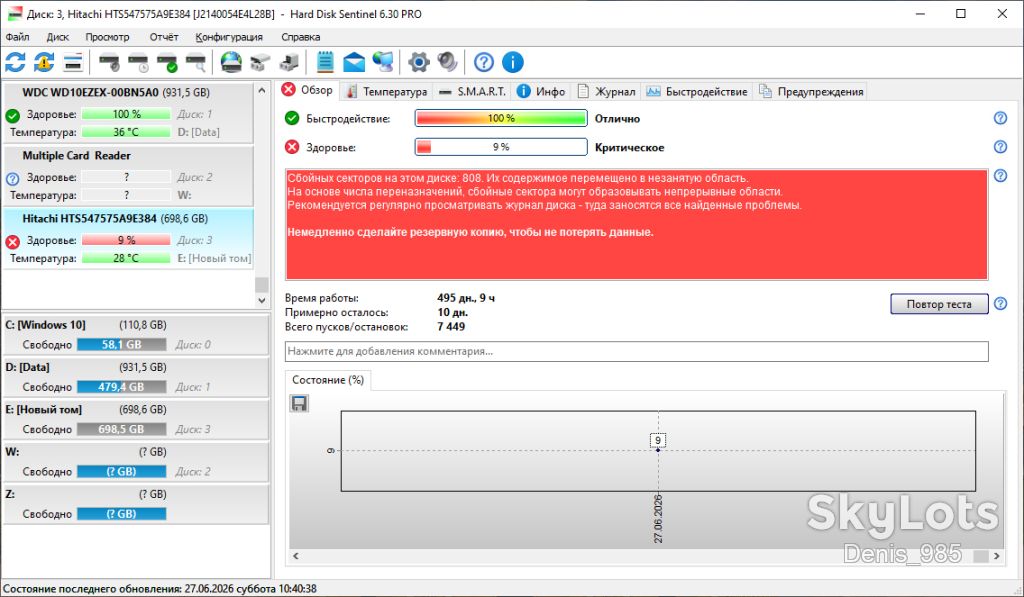Click the graph's scroll left arrow
The height and width of the screenshot is (597, 1024).
click(296, 556)
